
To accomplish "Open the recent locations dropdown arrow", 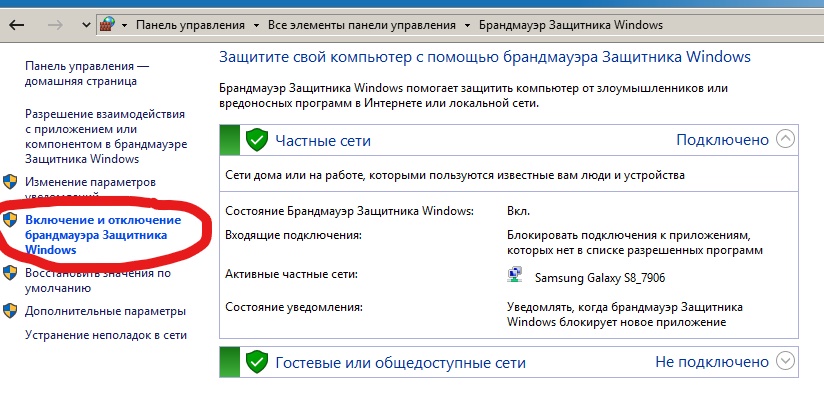I will [x=87, y=25].
